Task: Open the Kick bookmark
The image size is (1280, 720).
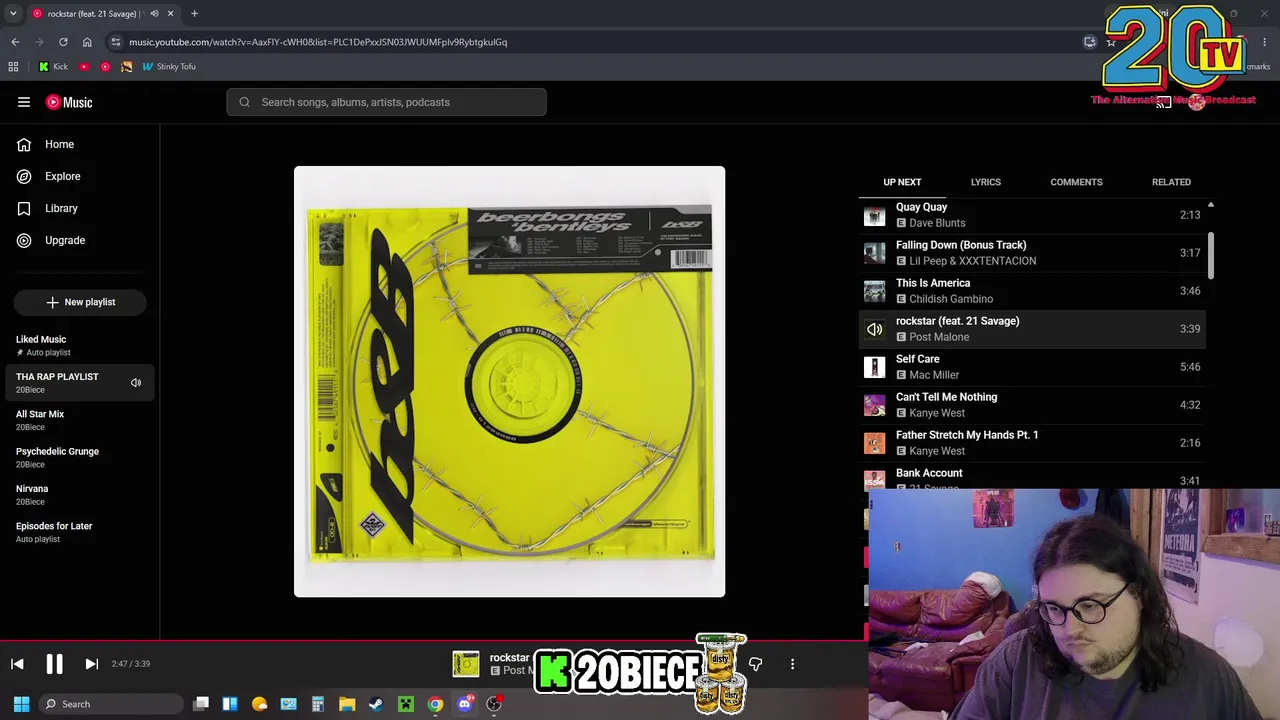Action: coord(53,66)
